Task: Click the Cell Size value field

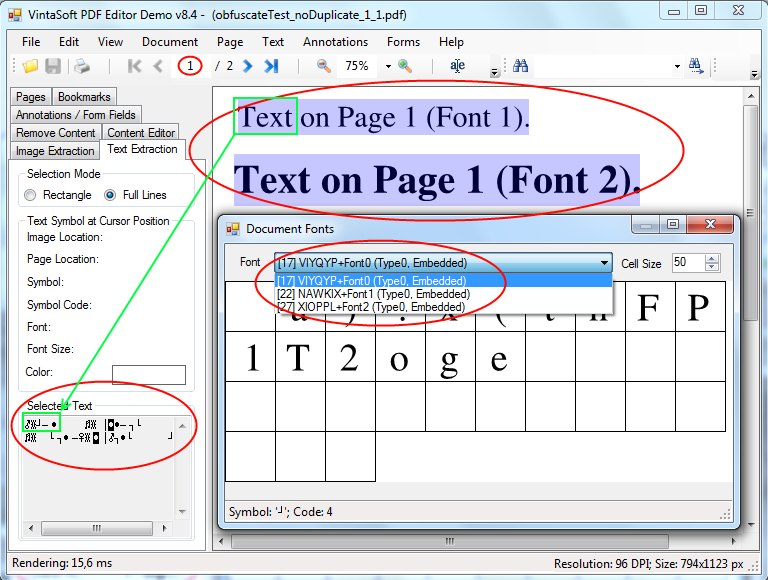Action: click(x=688, y=263)
